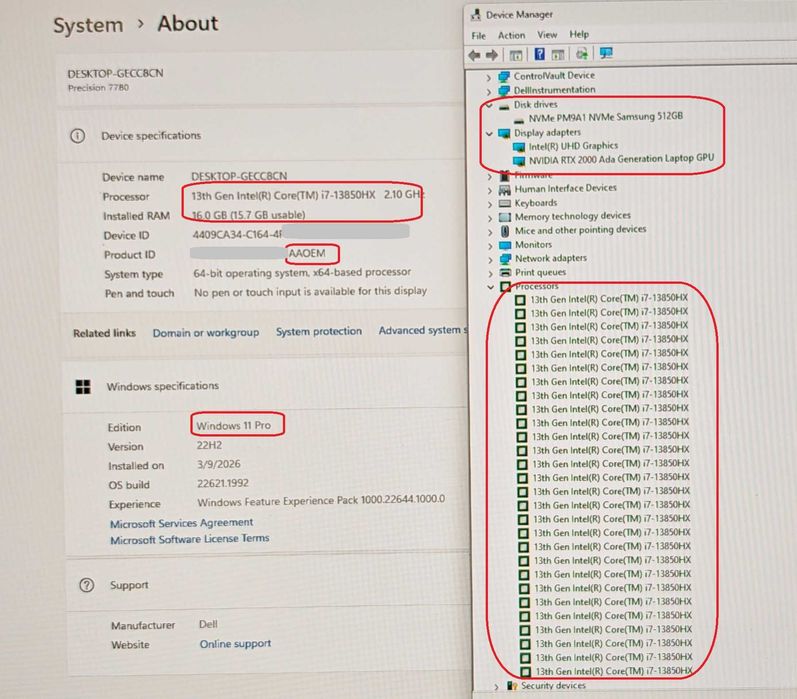The image size is (797, 699).
Task: Click the Precision 7780 model text
Action: tap(98, 88)
